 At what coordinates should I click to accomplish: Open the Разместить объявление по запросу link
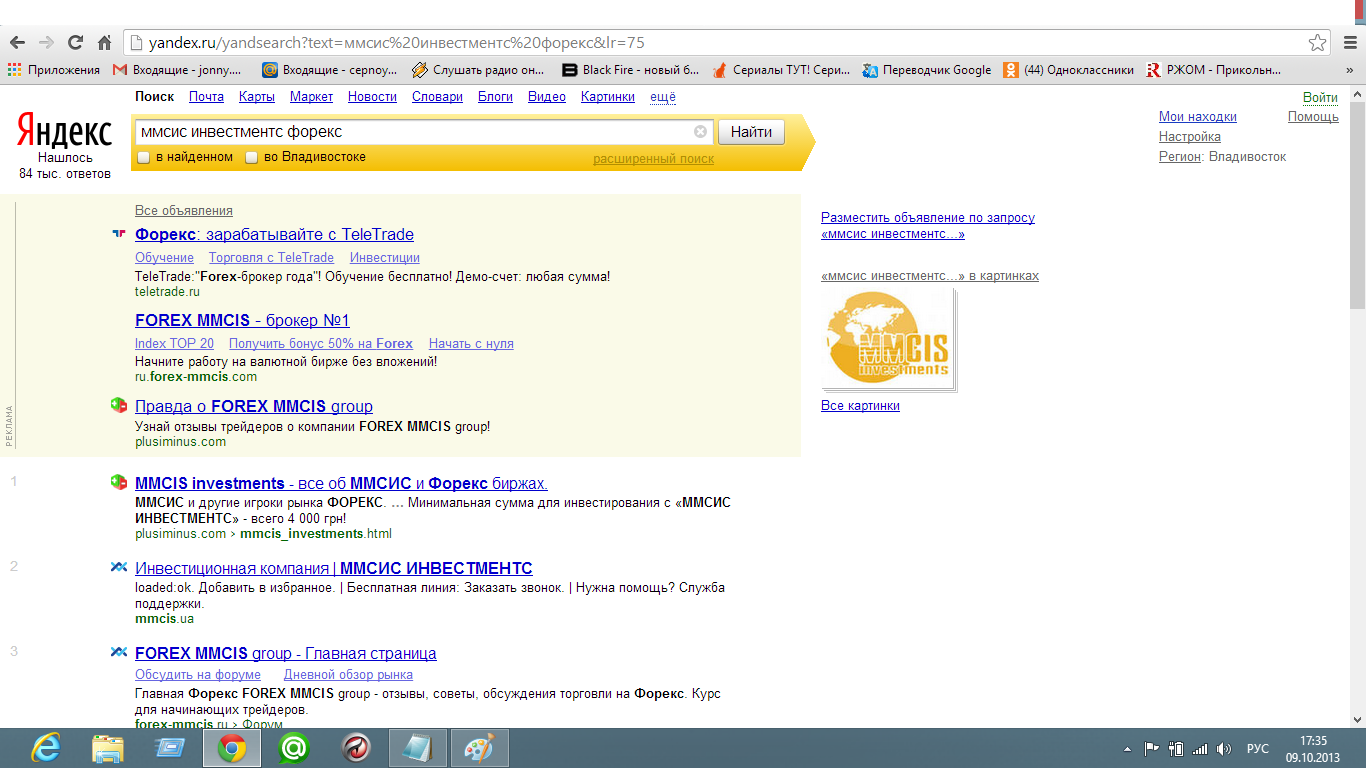(928, 225)
